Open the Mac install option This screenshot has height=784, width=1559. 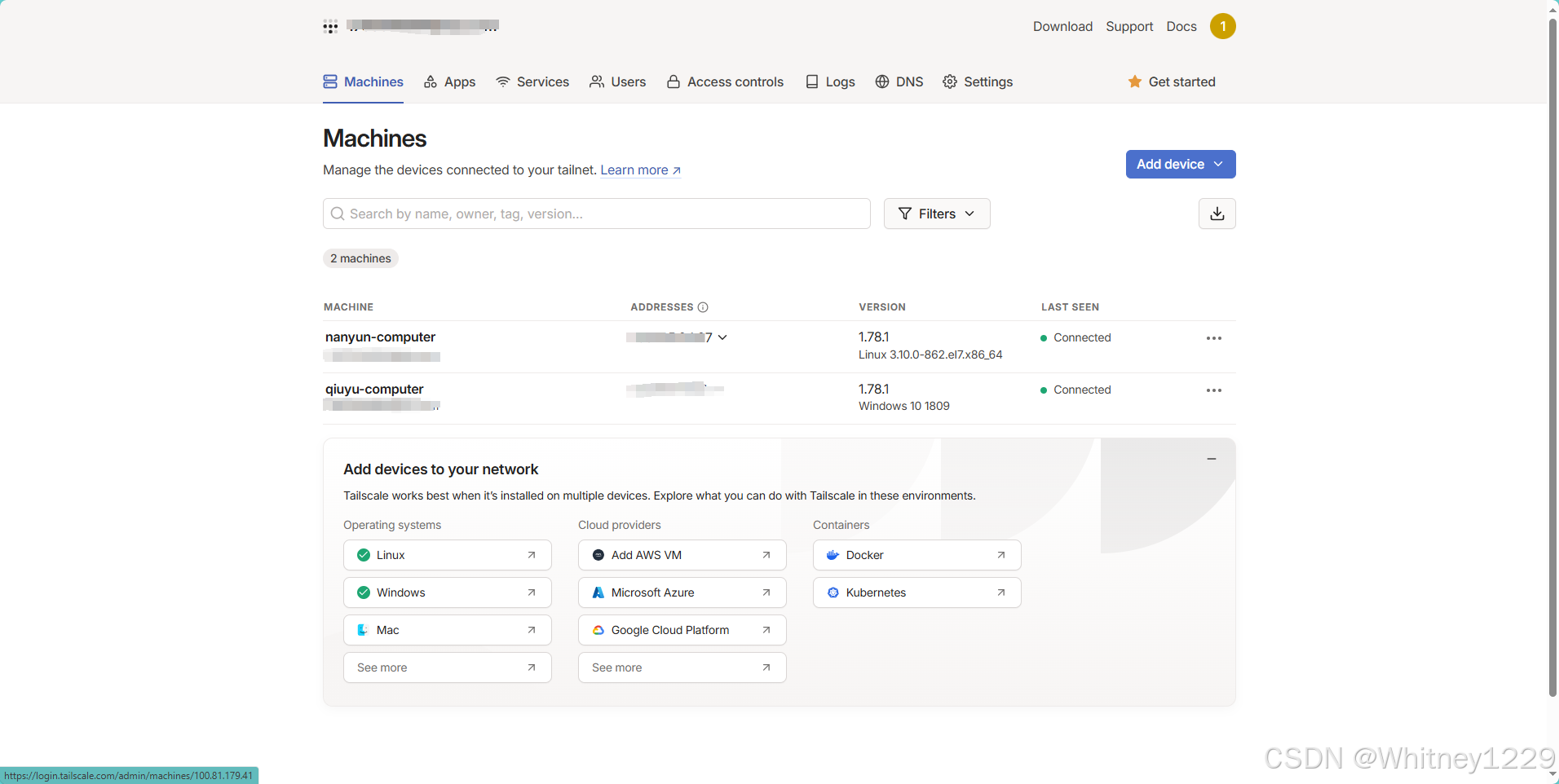(x=448, y=630)
